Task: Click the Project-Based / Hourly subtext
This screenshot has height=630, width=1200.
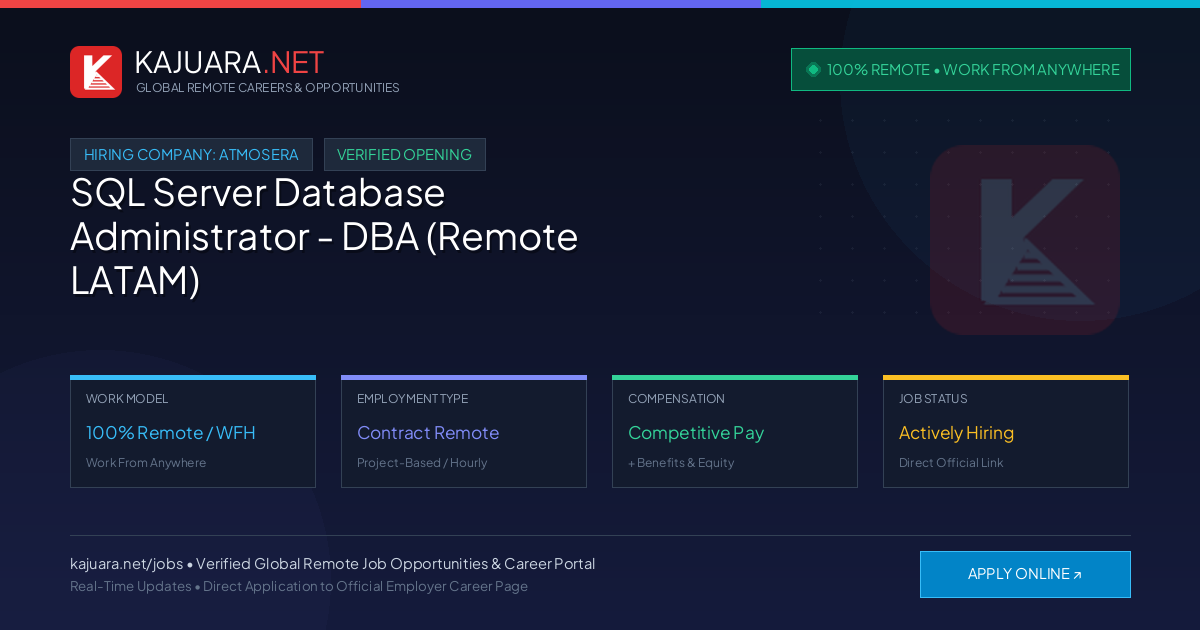Action: click(x=422, y=463)
